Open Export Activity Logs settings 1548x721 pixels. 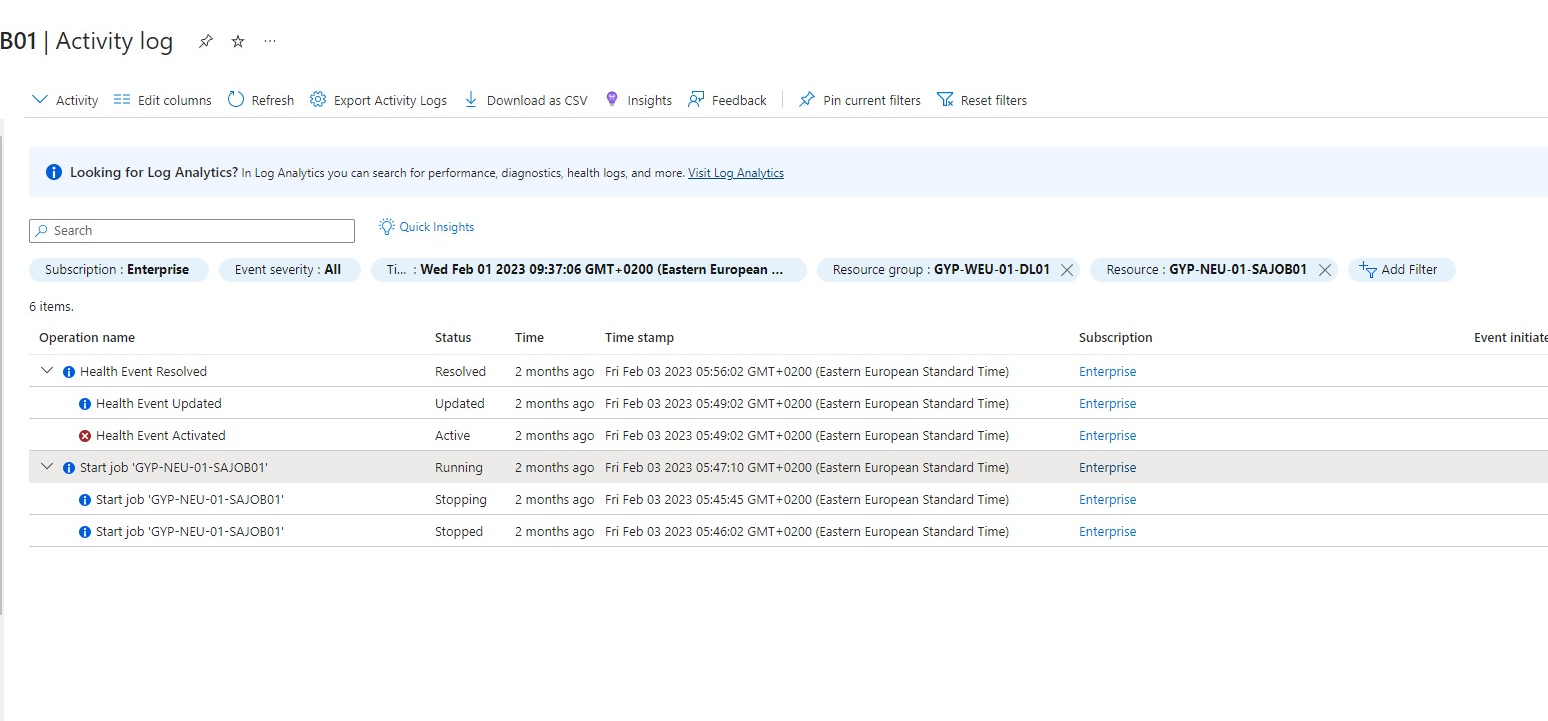378,99
